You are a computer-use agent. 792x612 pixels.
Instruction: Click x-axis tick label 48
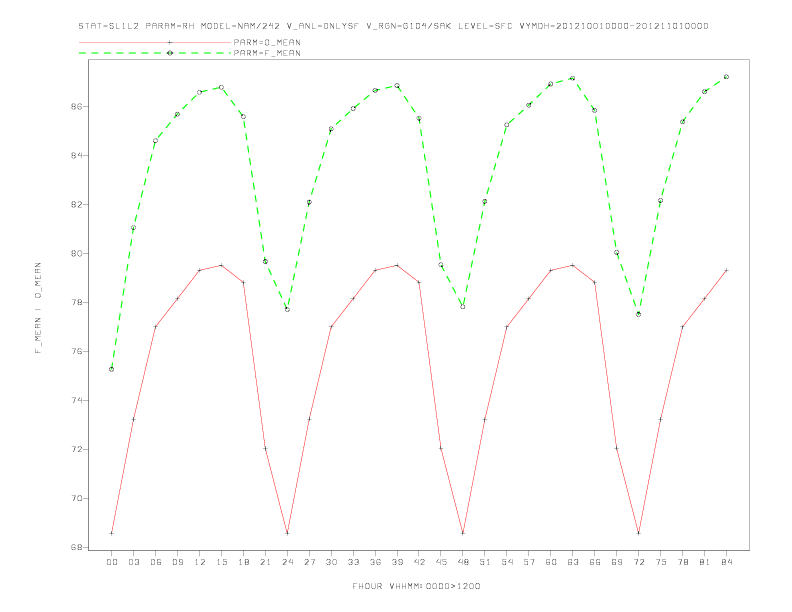click(x=463, y=562)
